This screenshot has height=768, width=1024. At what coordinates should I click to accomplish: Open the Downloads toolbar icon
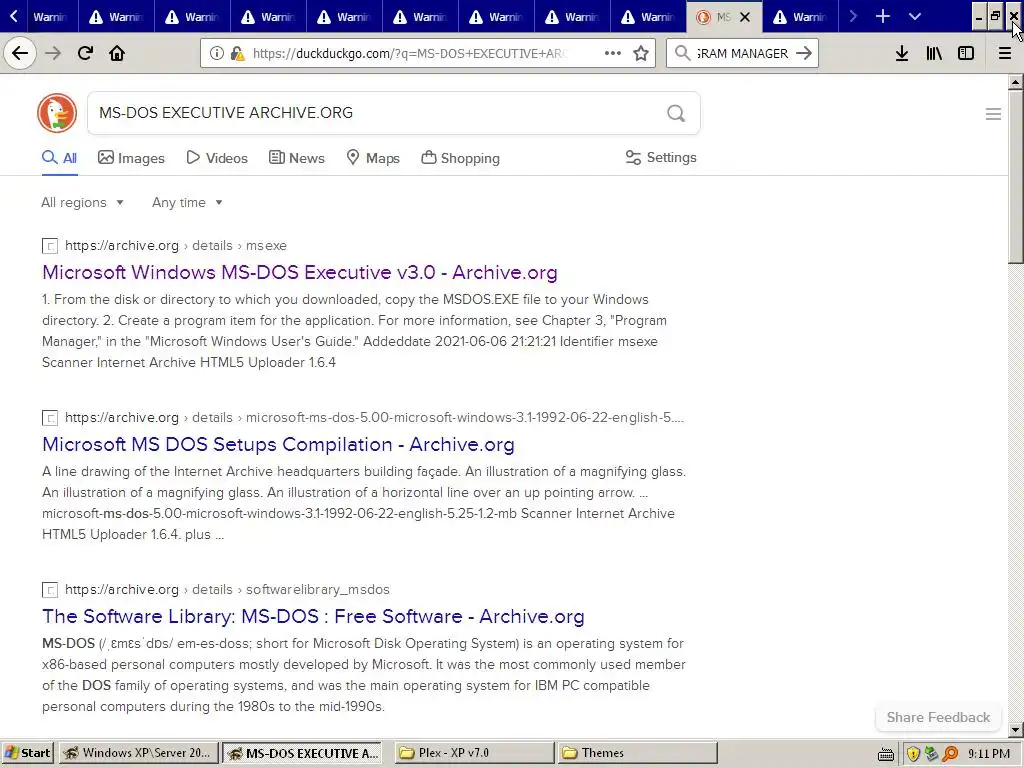point(902,53)
